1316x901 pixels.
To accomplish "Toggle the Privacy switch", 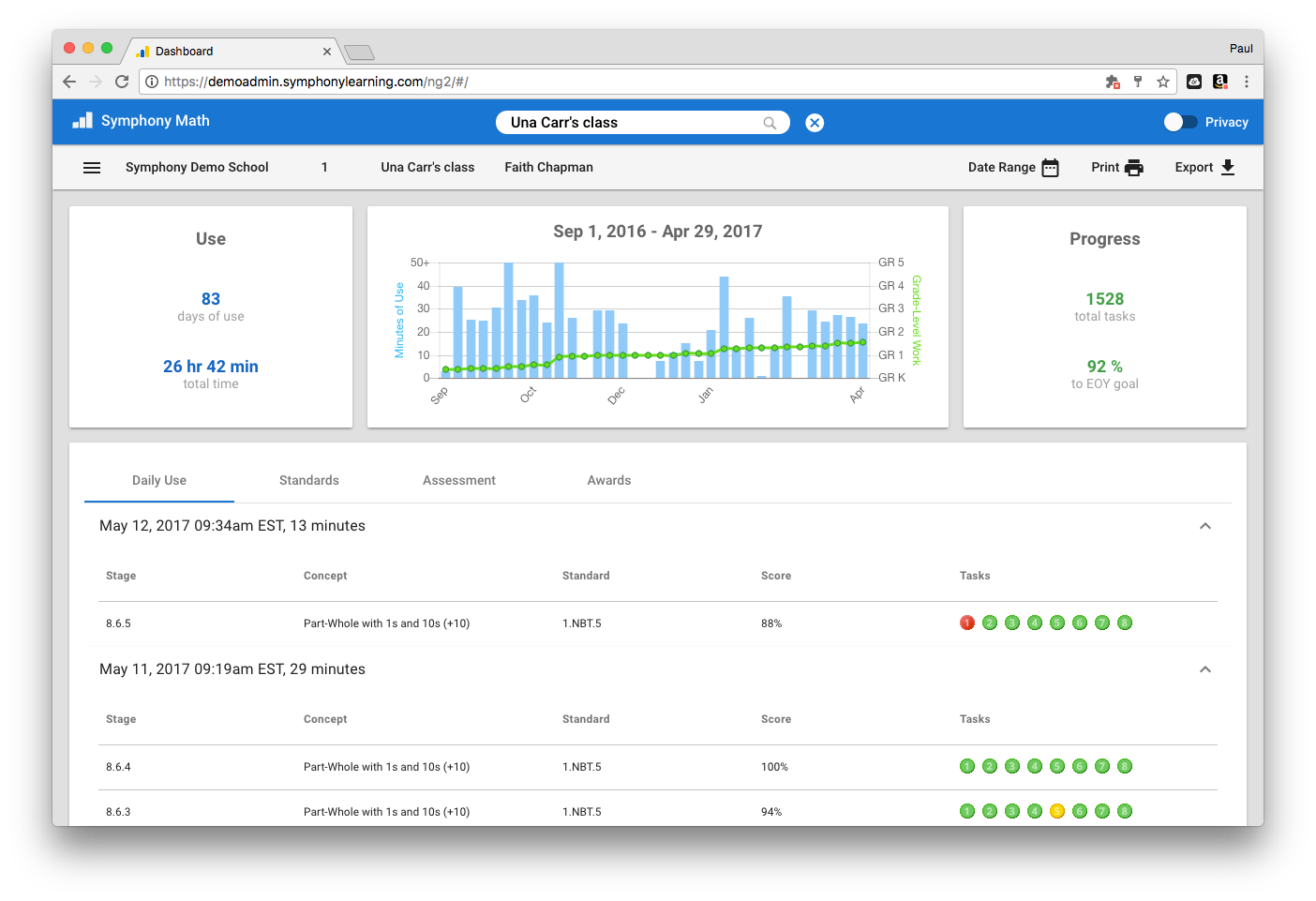I will point(1180,122).
